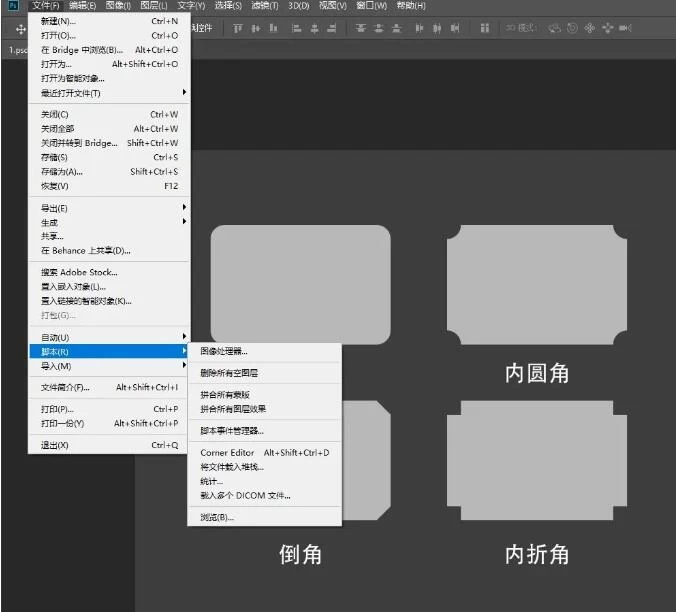Screen dimensions: 676x612
Task: Expand the 导出(E) submenu
Action: coord(55,208)
